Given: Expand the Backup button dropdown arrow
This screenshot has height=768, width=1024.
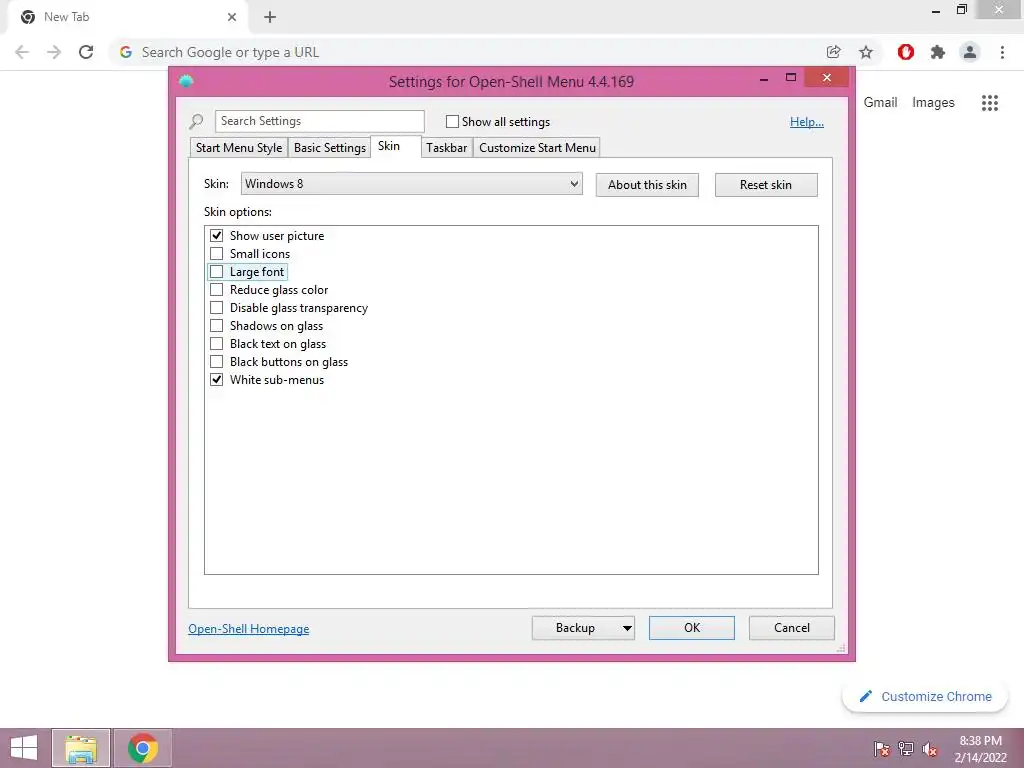Looking at the screenshot, I should tap(627, 628).
